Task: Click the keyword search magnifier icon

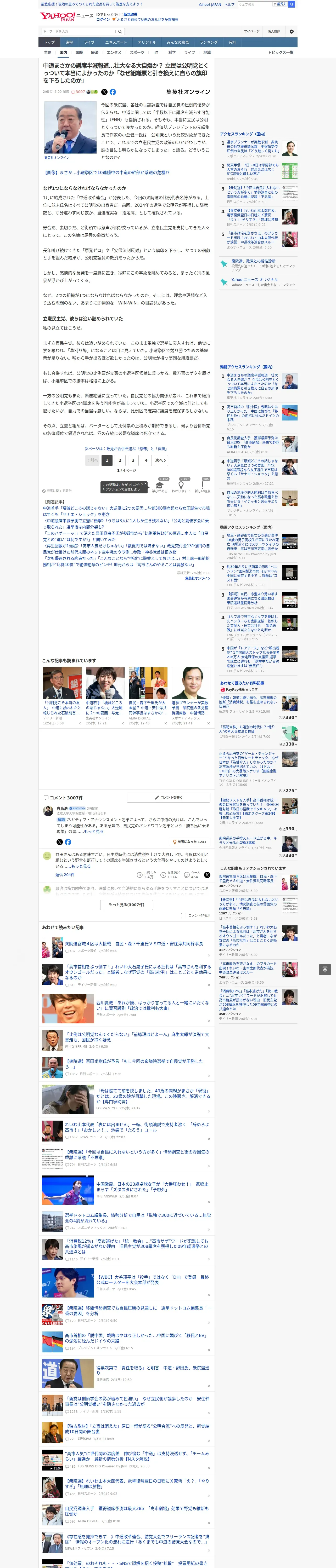Action: 120,32
